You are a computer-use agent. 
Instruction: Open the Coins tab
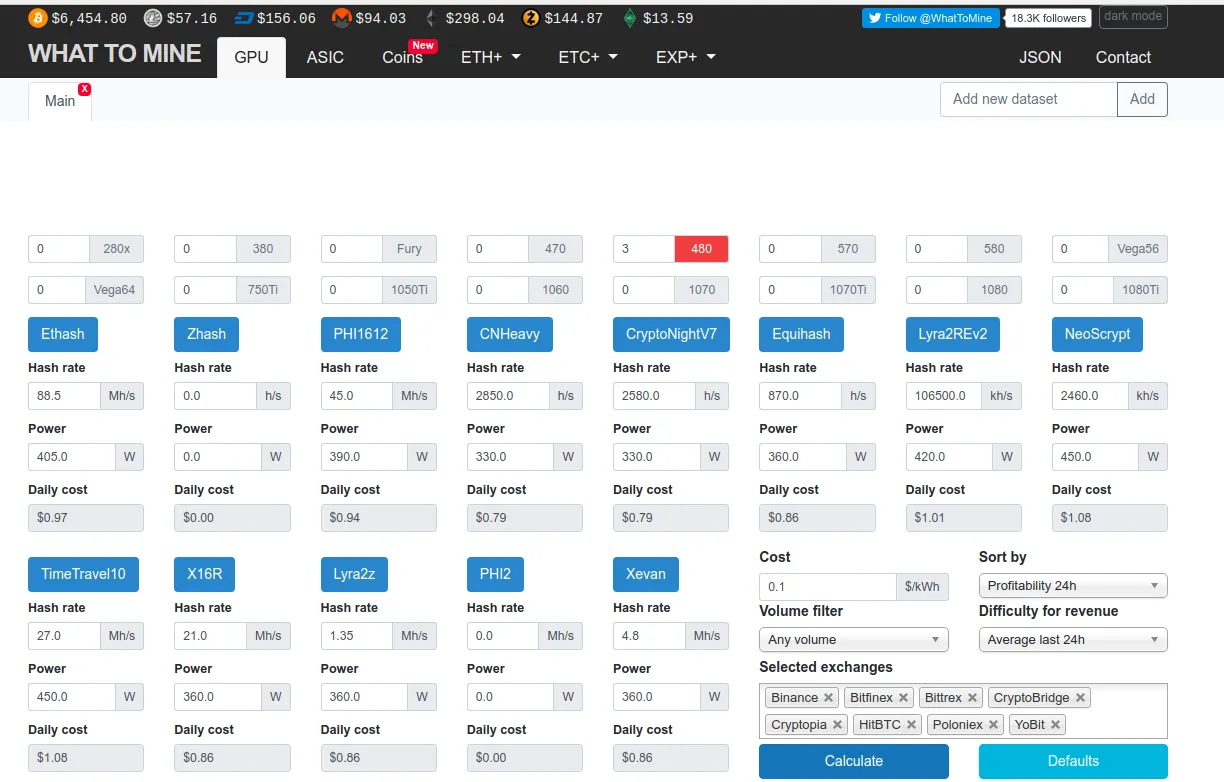pyautogui.click(x=403, y=57)
